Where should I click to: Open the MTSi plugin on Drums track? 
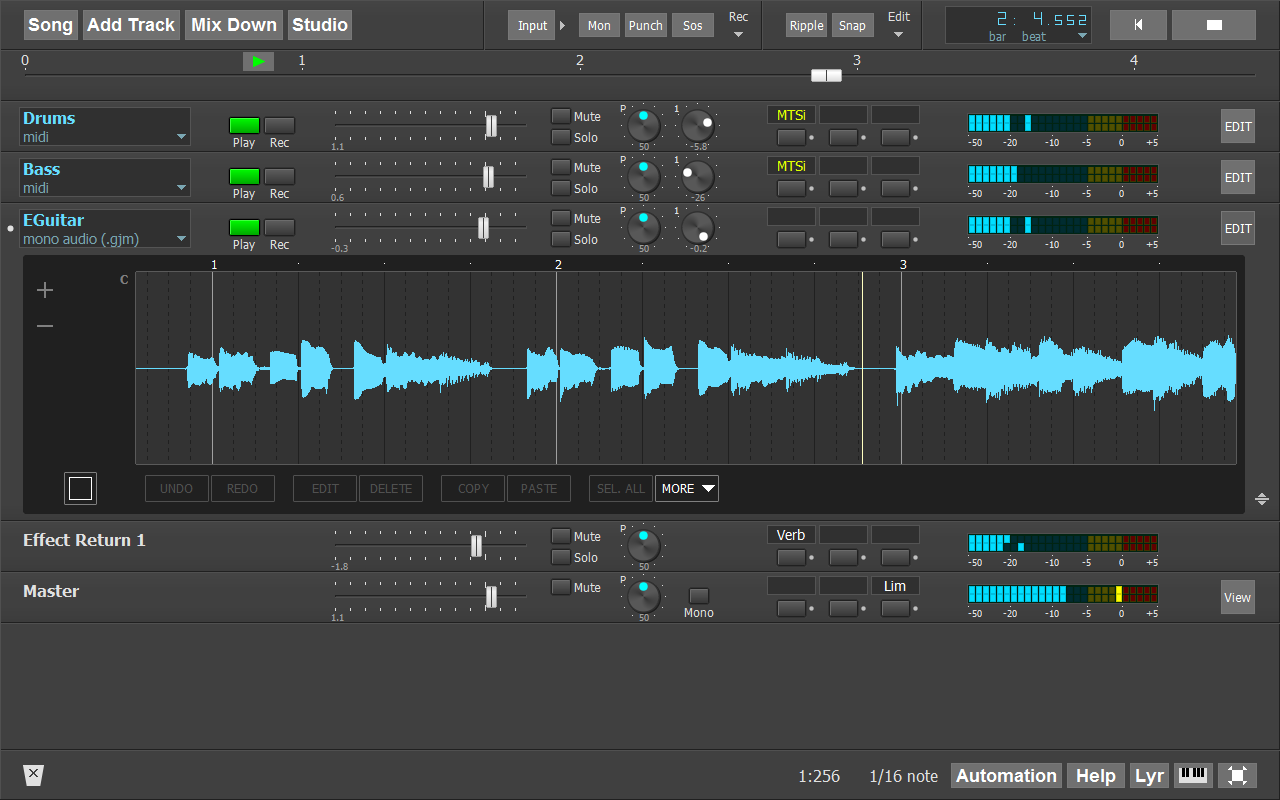pos(791,114)
